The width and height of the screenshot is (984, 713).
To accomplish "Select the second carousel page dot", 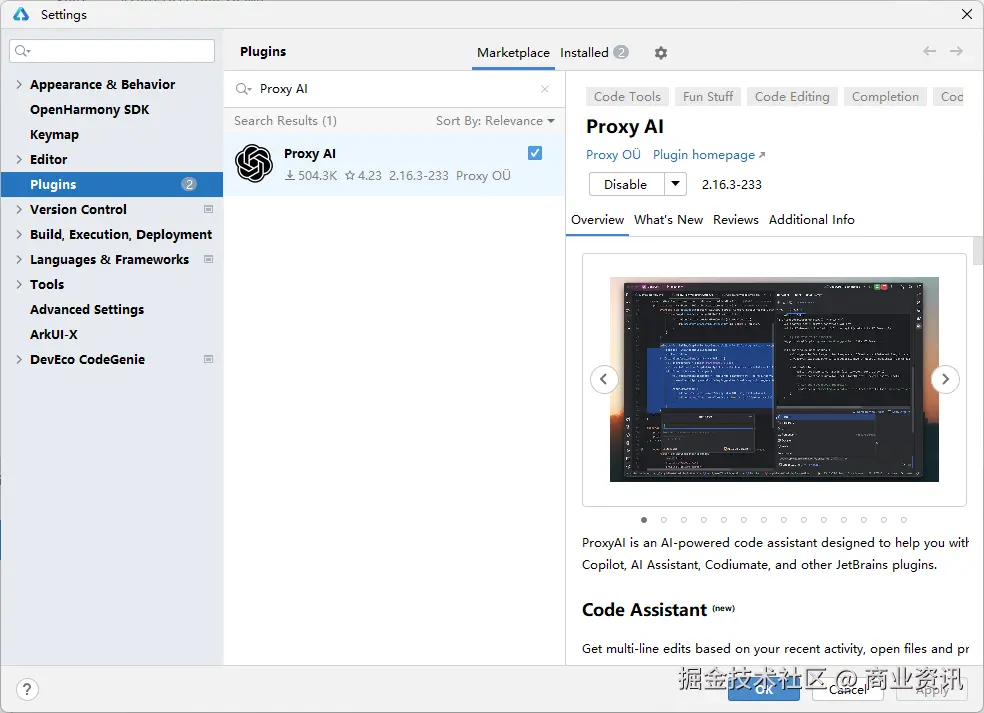I will pos(663,520).
